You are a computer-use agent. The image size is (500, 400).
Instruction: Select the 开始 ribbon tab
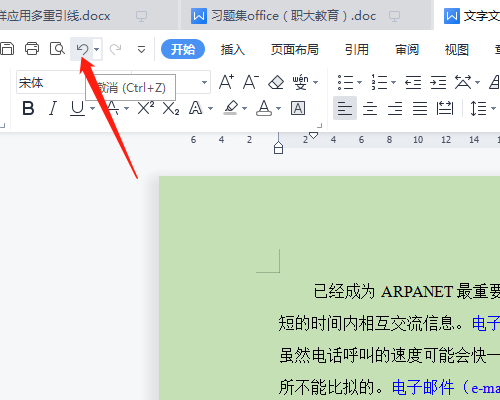(183, 49)
